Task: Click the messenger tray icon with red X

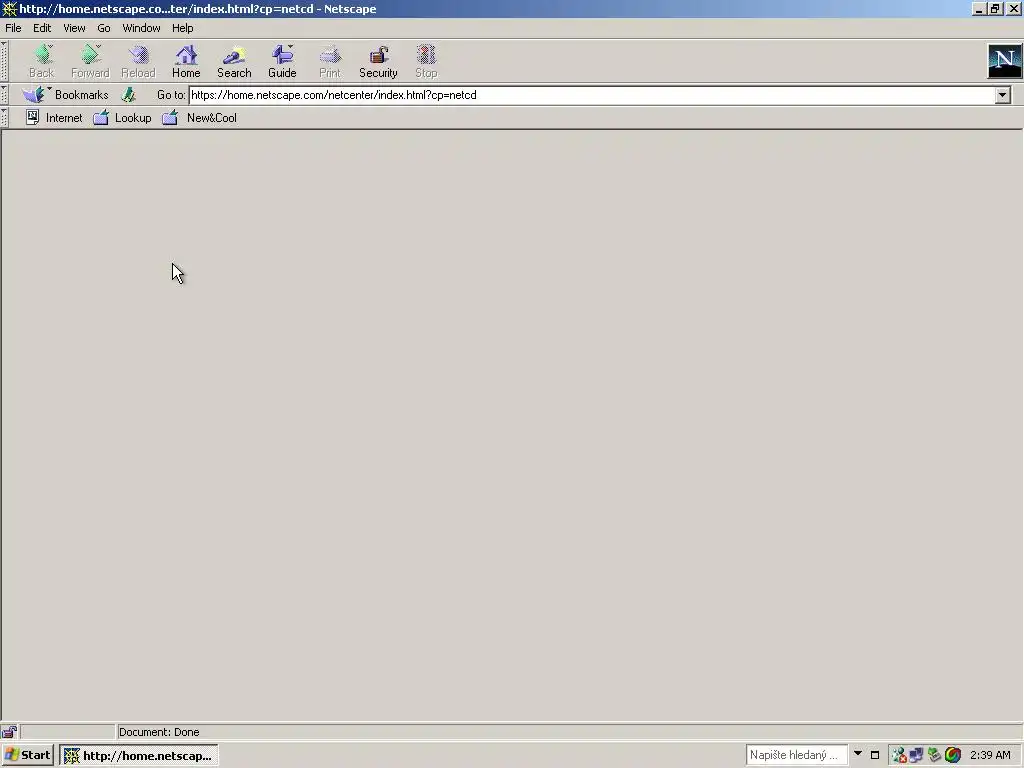Action: tap(899, 755)
